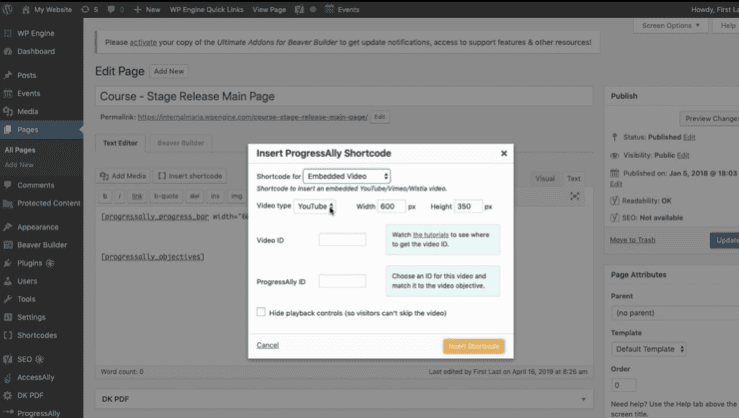Check Hide playback controls checkbox
The height and width of the screenshot is (418, 739).
261,312
